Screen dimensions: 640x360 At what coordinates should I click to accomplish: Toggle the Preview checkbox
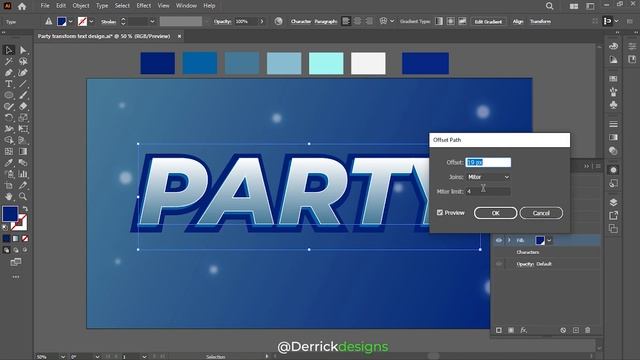point(440,213)
